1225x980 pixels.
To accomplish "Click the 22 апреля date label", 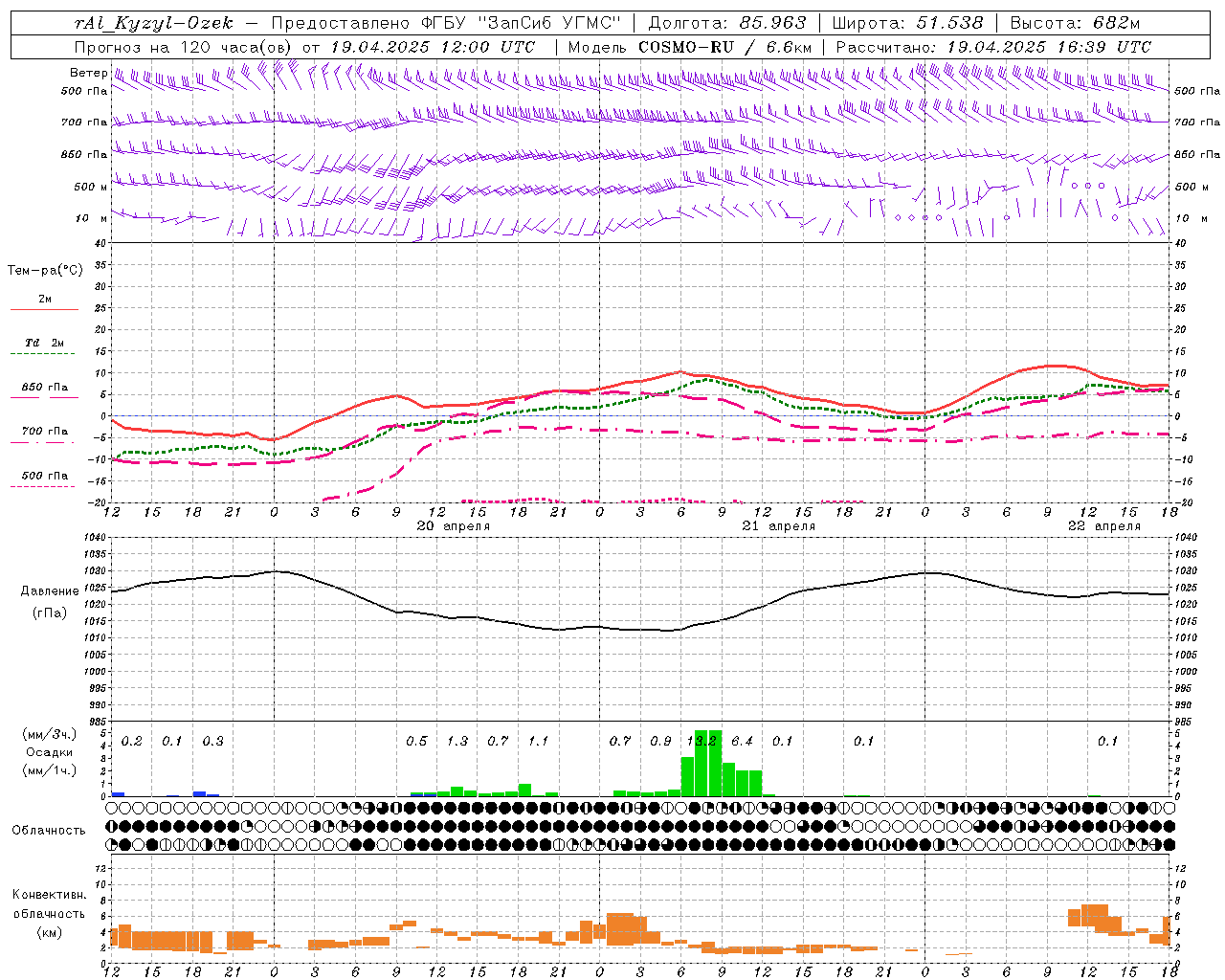I will (x=1103, y=526).
